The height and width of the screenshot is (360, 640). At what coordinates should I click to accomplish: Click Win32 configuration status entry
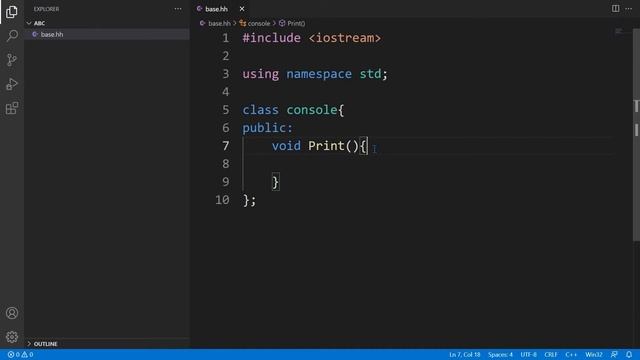click(x=593, y=354)
